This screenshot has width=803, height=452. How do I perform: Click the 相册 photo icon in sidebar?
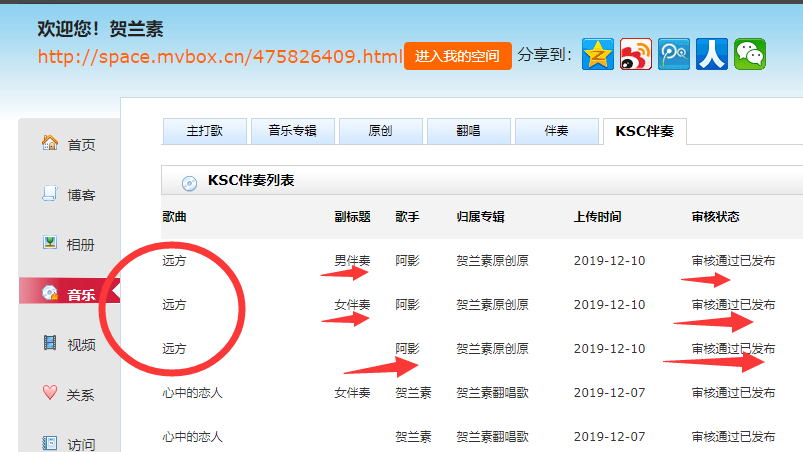49,243
